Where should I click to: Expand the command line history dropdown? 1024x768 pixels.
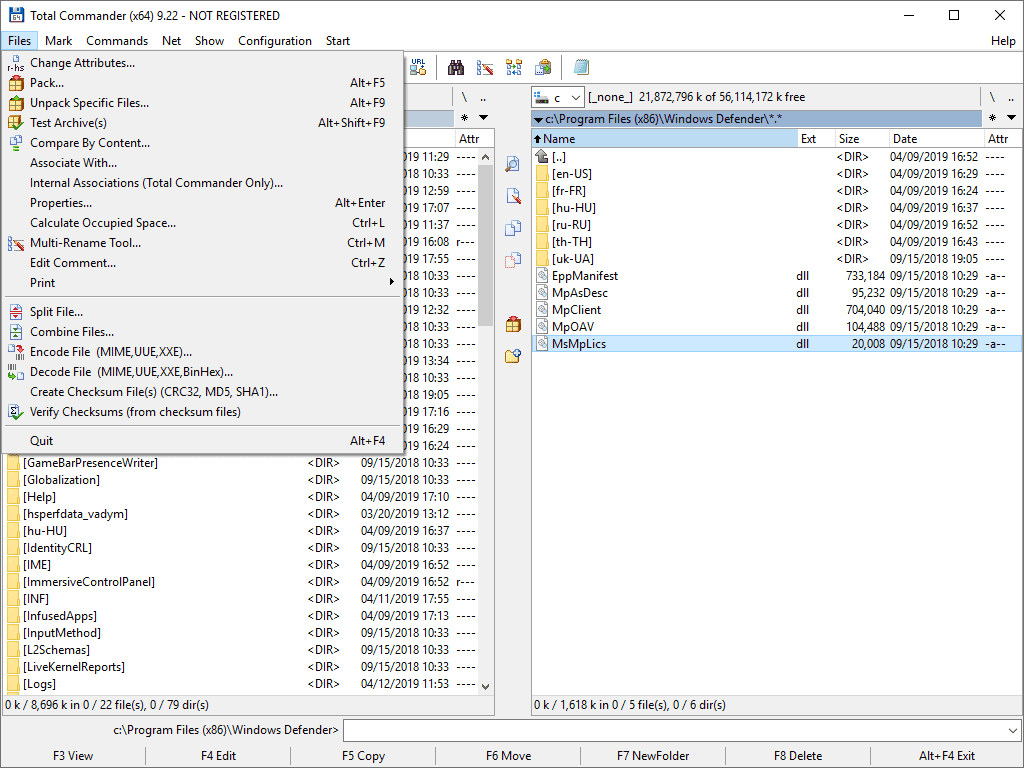pyautogui.click(x=1012, y=730)
